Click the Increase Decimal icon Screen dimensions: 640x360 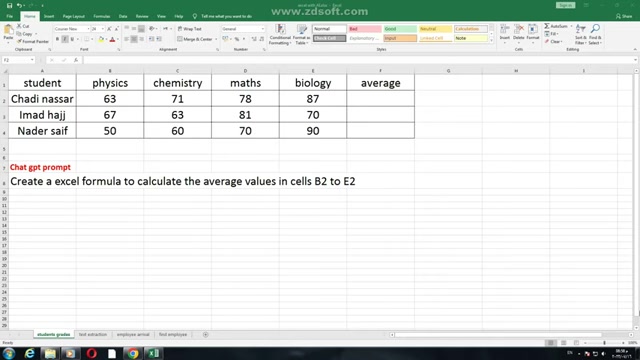(x=254, y=39)
